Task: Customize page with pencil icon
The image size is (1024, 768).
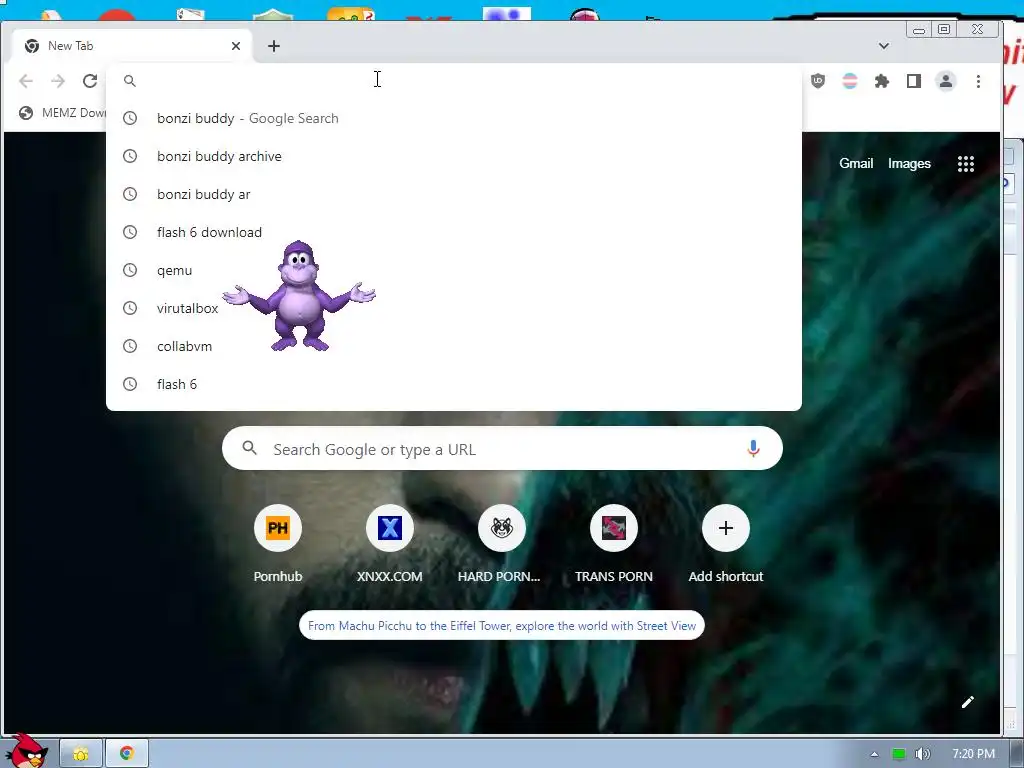Action: [x=967, y=702]
